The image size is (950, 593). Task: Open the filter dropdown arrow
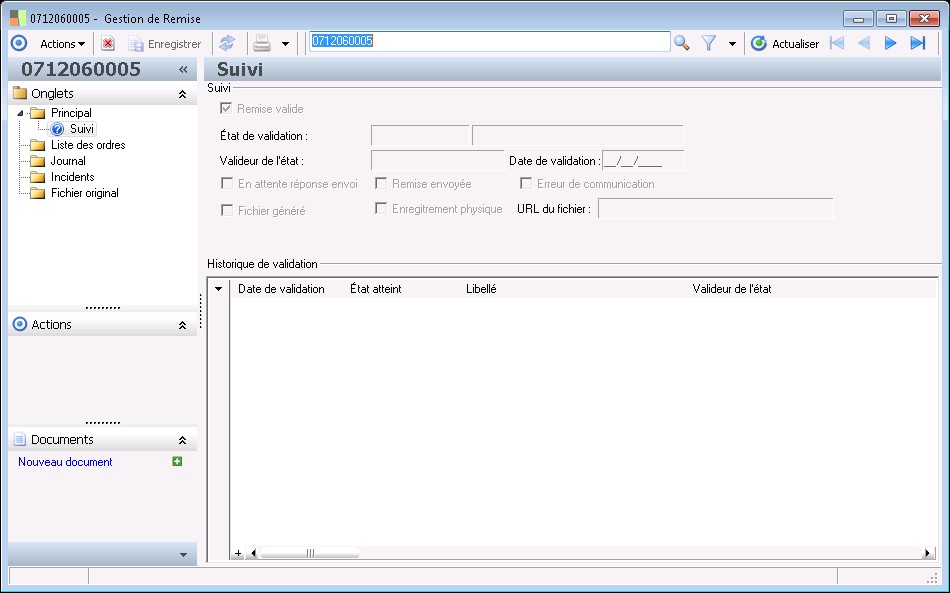click(x=732, y=44)
